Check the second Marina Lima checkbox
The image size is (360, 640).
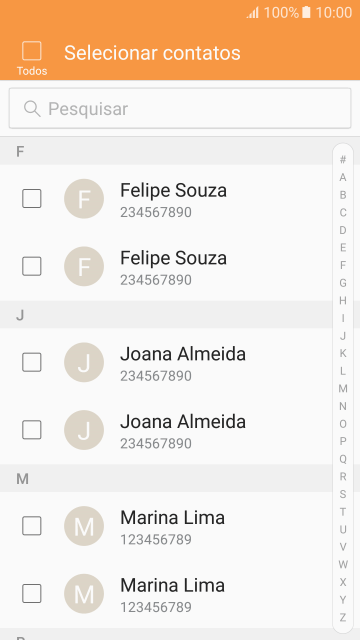pos(32,593)
